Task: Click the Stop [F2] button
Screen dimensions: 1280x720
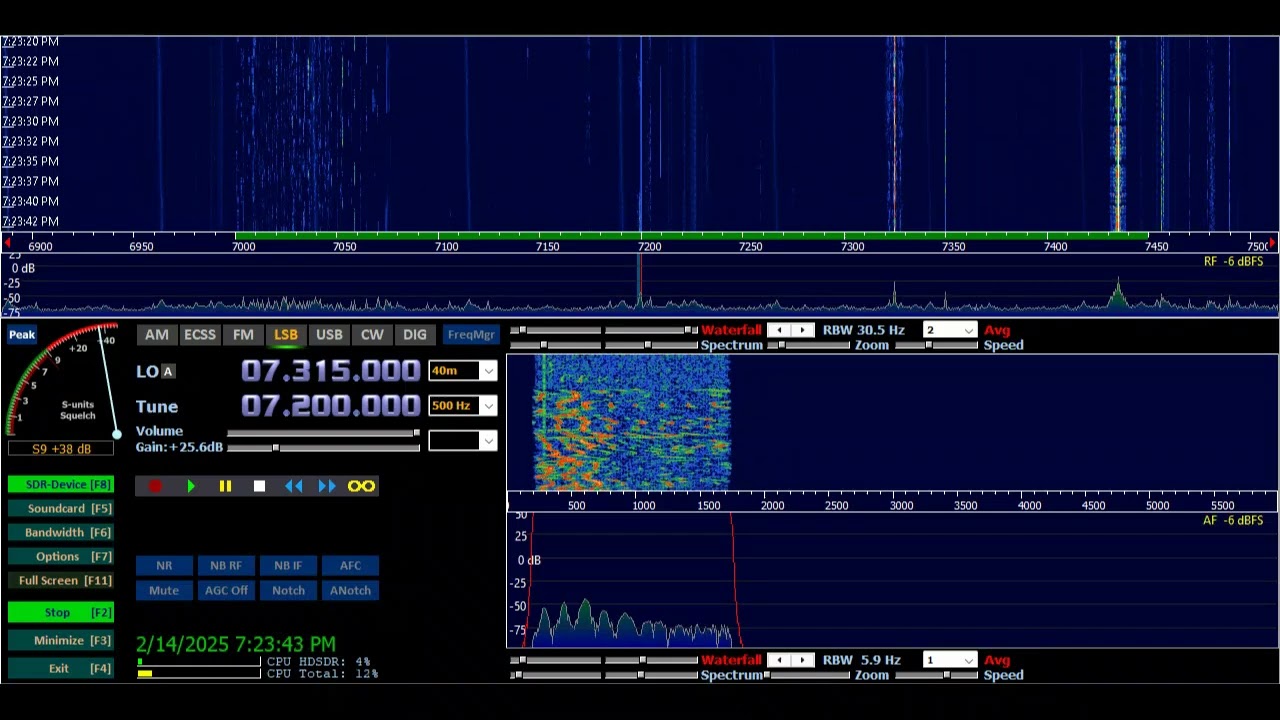Action: (60, 613)
